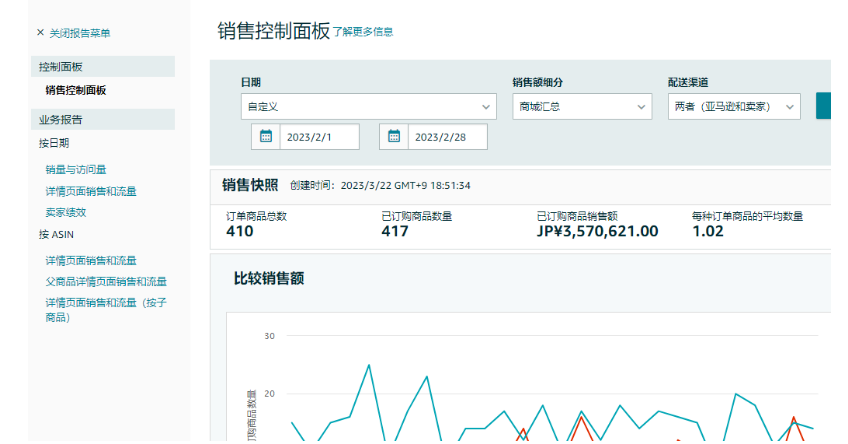Click the 已订购商品数量 value 417
Viewport: 848px width, 444px height.
click(x=395, y=231)
